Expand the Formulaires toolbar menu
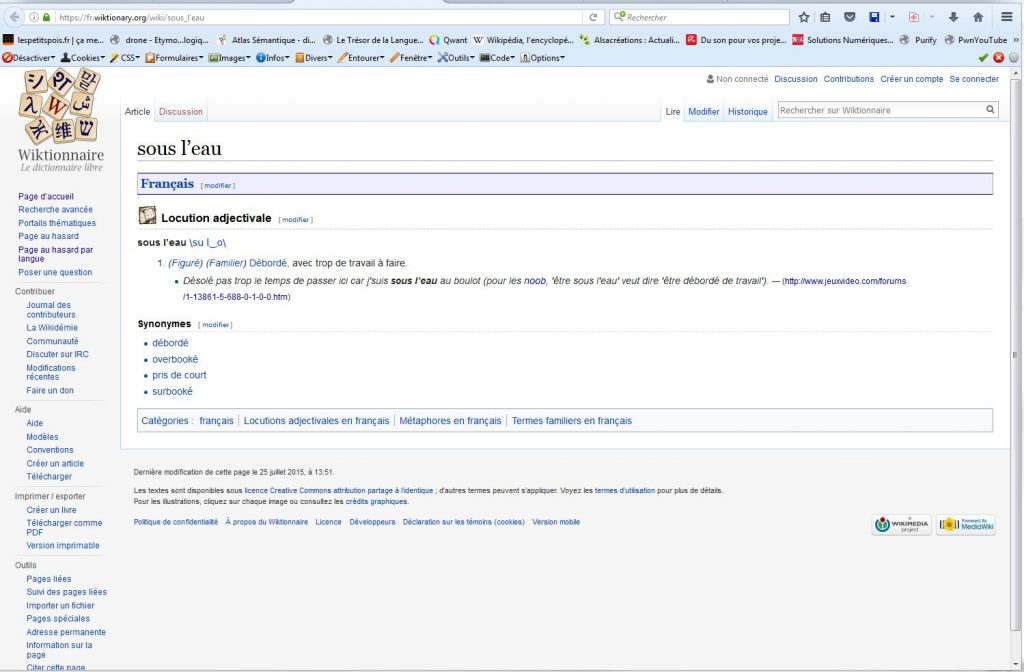This screenshot has width=1024, height=672. click(174, 58)
